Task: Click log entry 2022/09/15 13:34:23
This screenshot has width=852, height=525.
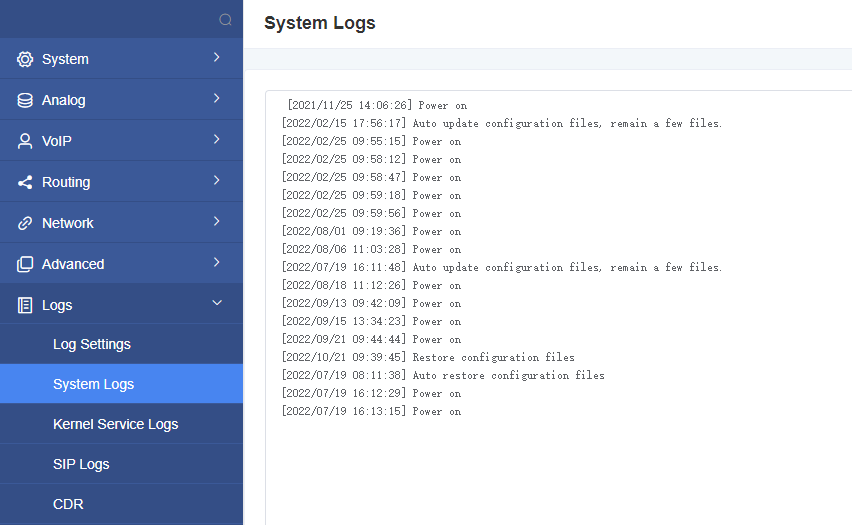Action: pyautogui.click(x=371, y=321)
